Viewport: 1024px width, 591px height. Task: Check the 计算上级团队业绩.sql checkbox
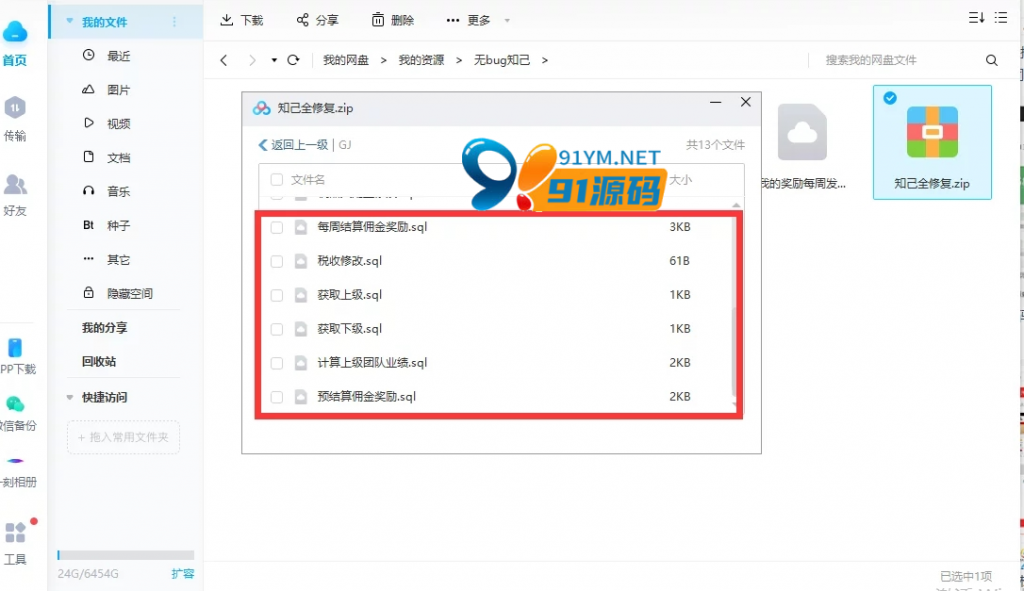pos(277,363)
